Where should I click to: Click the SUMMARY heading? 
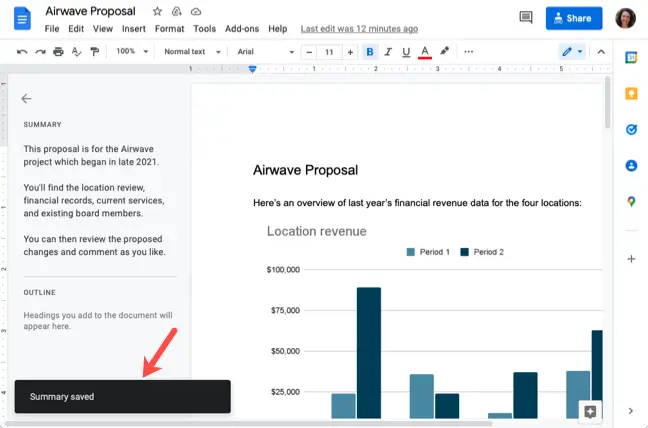coord(42,124)
